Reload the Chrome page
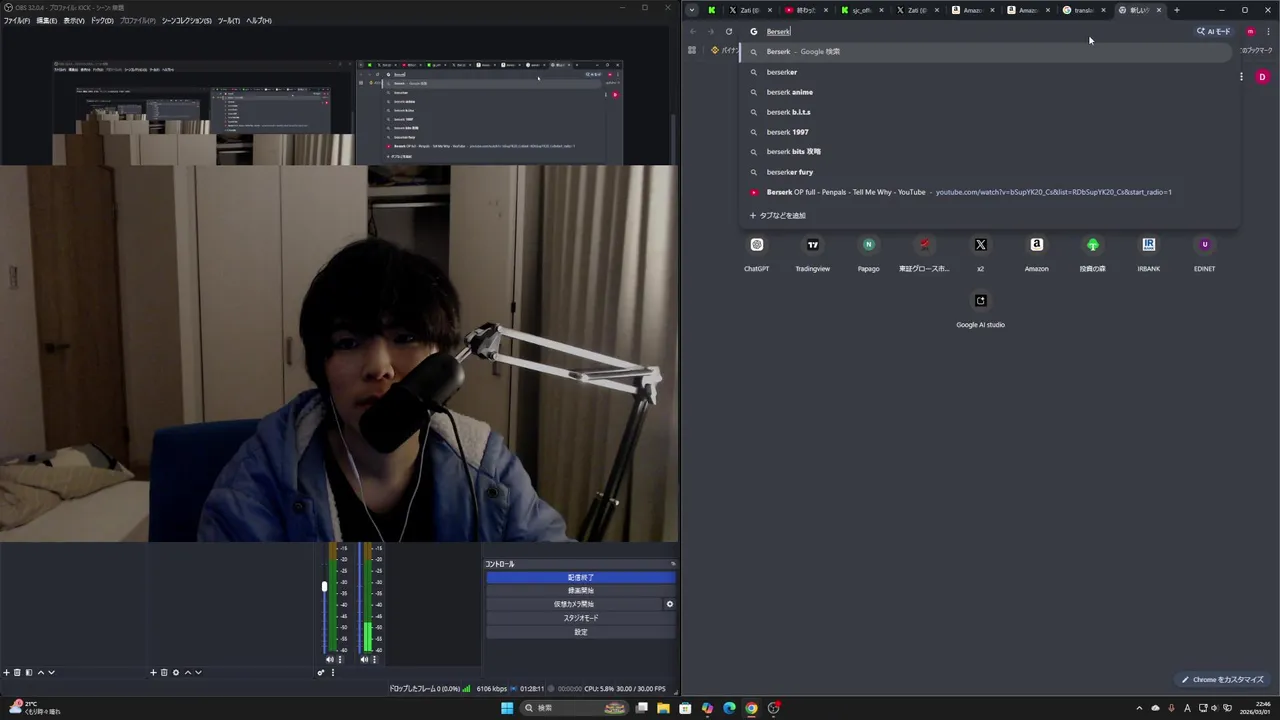Image resolution: width=1280 pixels, height=720 pixels. (x=729, y=31)
